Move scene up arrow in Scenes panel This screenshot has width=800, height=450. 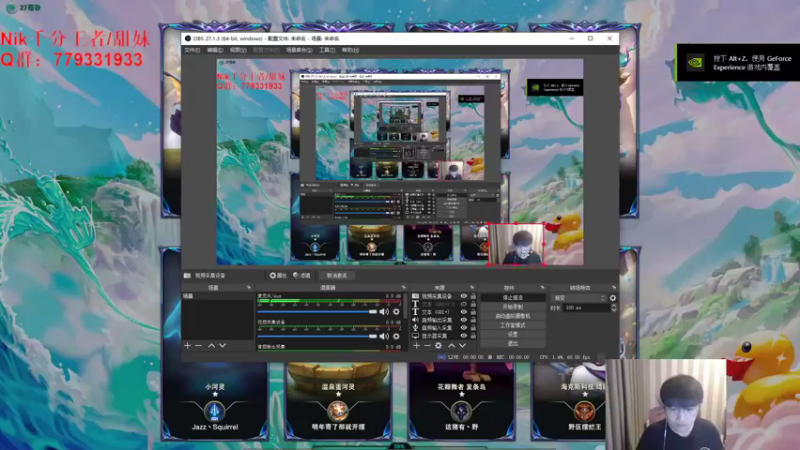click(x=211, y=345)
